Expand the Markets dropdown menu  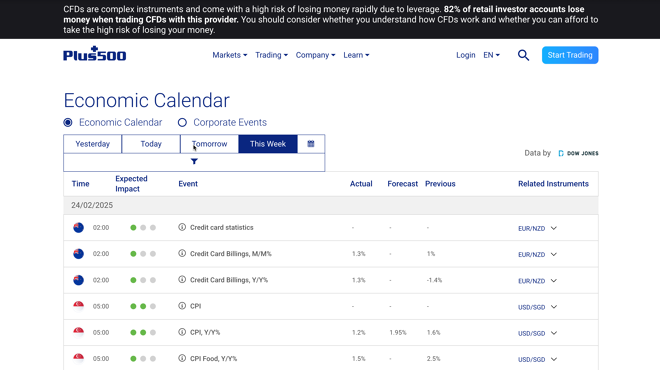[230, 55]
